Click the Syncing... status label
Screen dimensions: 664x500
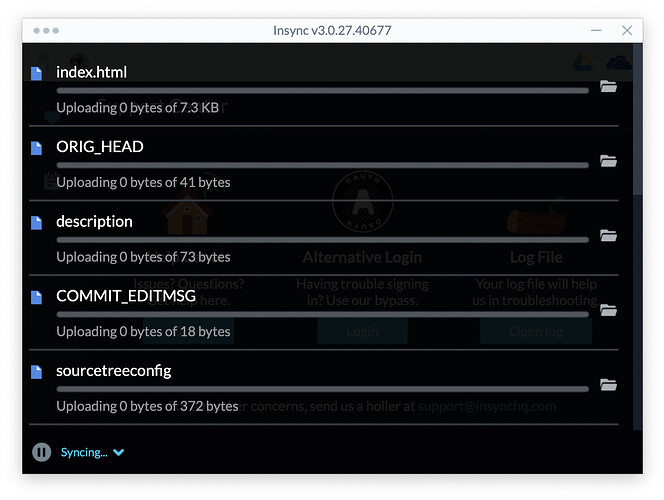pos(84,453)
